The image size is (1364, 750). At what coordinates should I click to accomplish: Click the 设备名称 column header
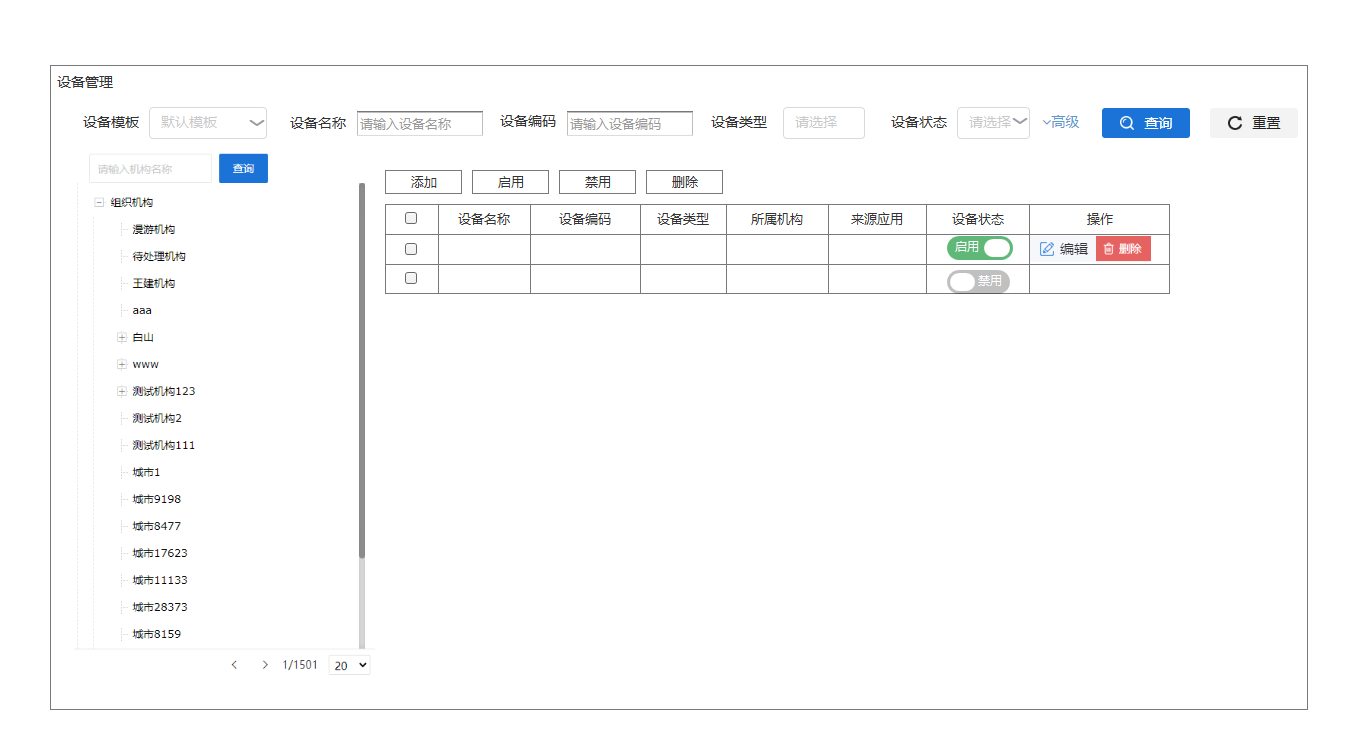(x=484, y=219)
